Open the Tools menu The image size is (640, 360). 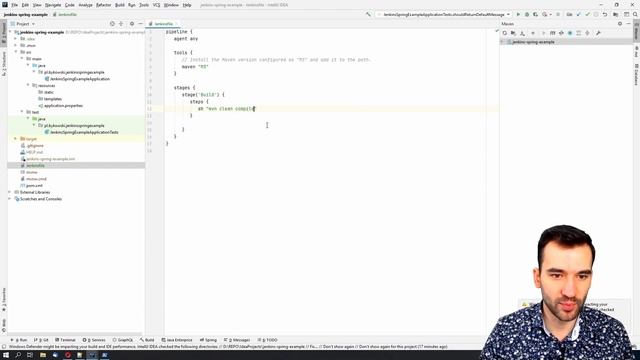[144, 5]
